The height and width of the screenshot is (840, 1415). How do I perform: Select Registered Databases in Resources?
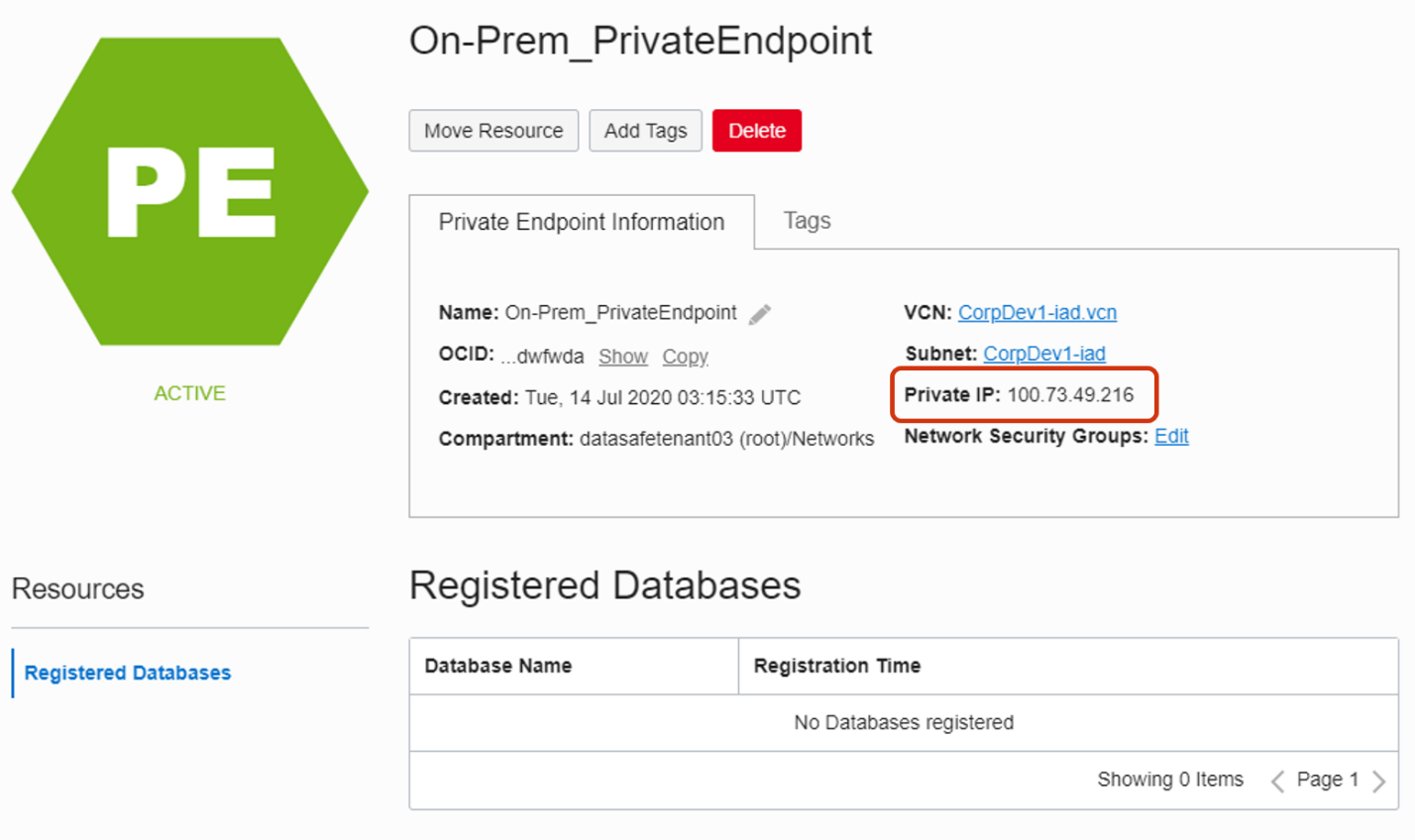[x=128, y=673]
